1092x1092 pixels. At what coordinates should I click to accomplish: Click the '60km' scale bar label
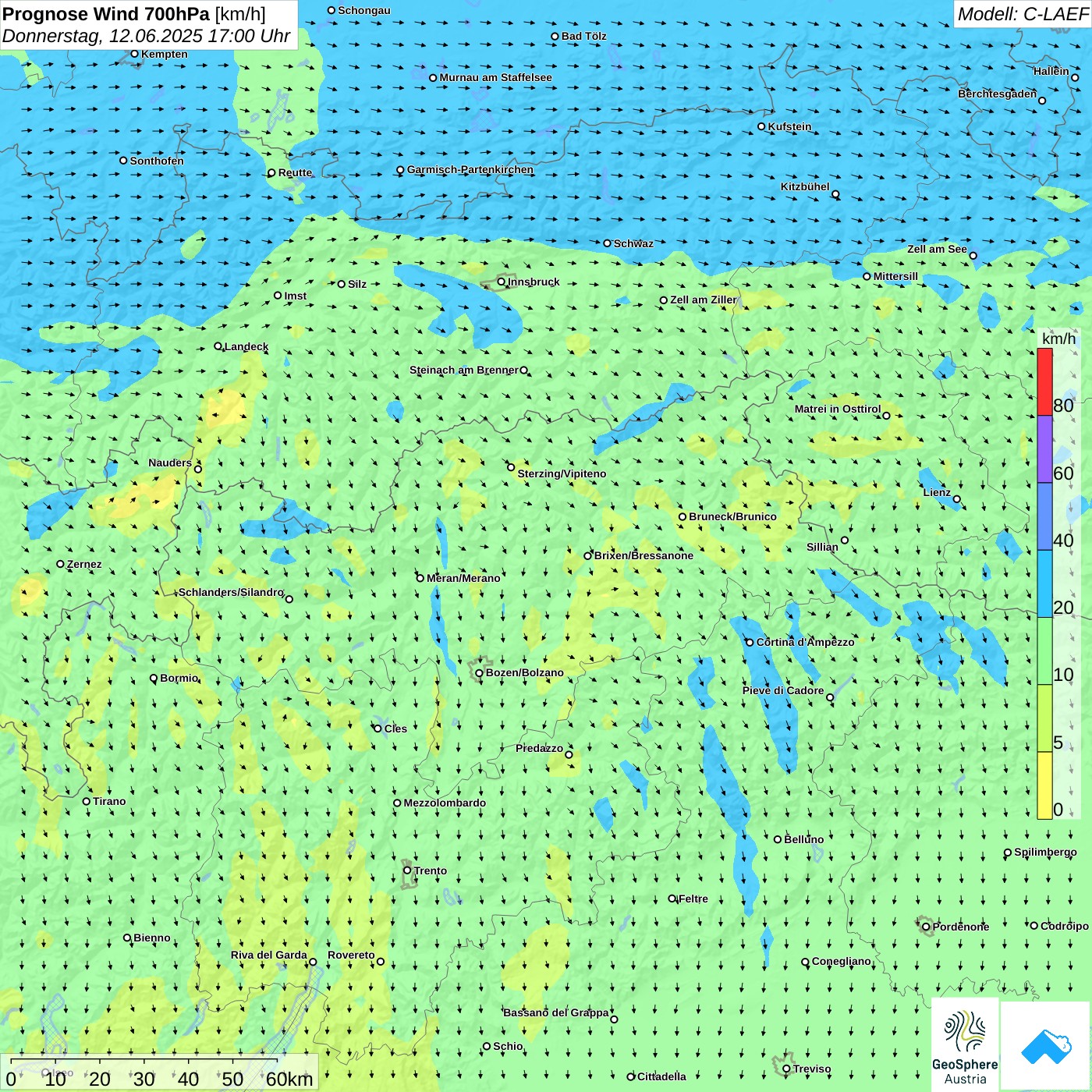click(289, 1079)
